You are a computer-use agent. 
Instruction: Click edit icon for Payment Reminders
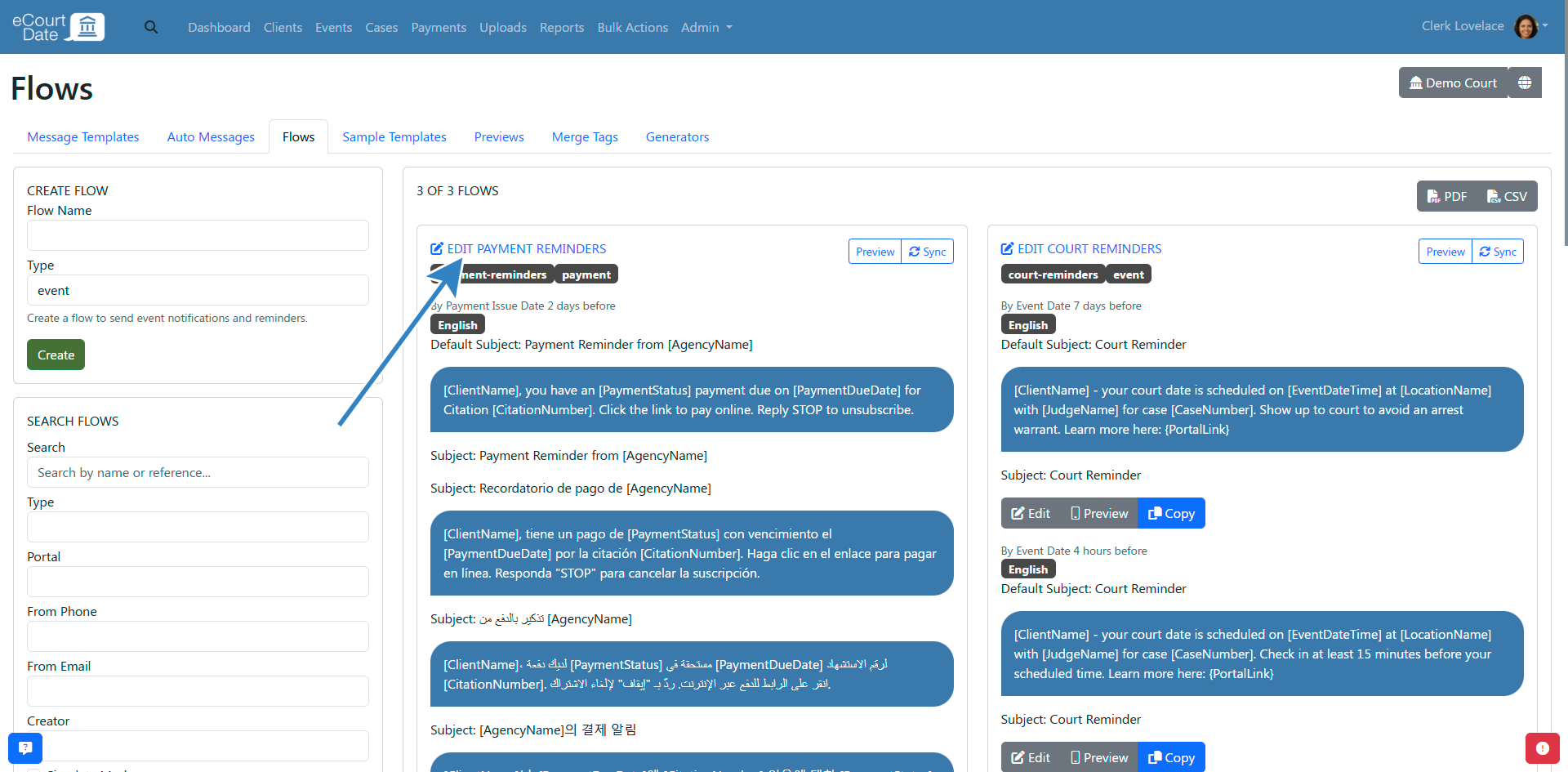(x=437, y=248)
